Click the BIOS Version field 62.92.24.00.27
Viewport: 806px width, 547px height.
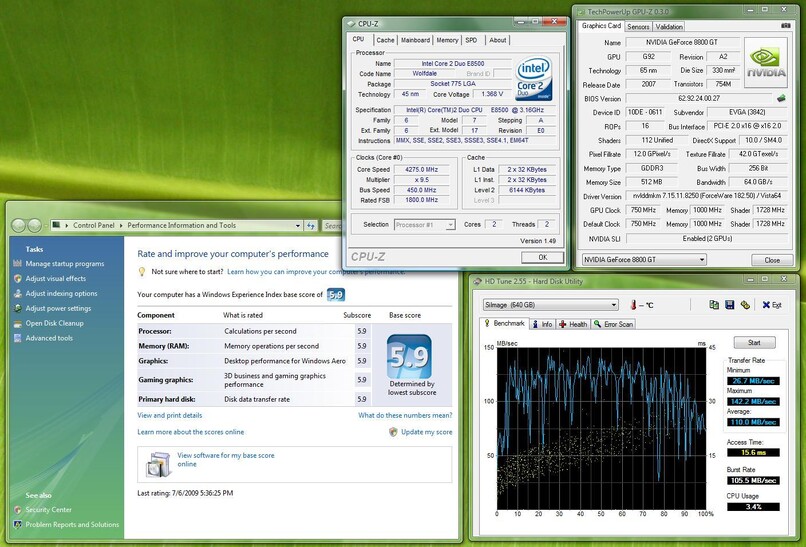(x=699, y=98)
